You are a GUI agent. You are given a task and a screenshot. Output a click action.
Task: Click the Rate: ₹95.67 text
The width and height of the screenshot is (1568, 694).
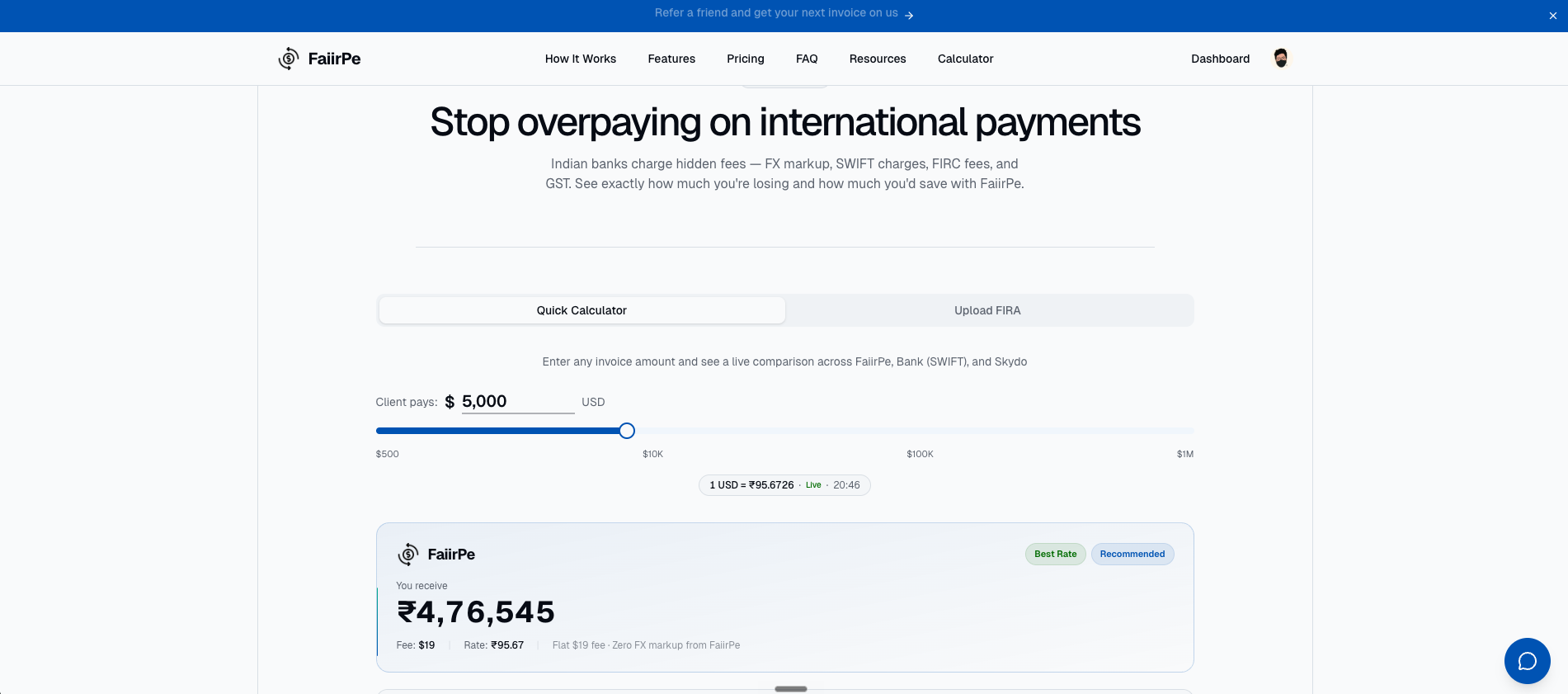coord(494,645)
